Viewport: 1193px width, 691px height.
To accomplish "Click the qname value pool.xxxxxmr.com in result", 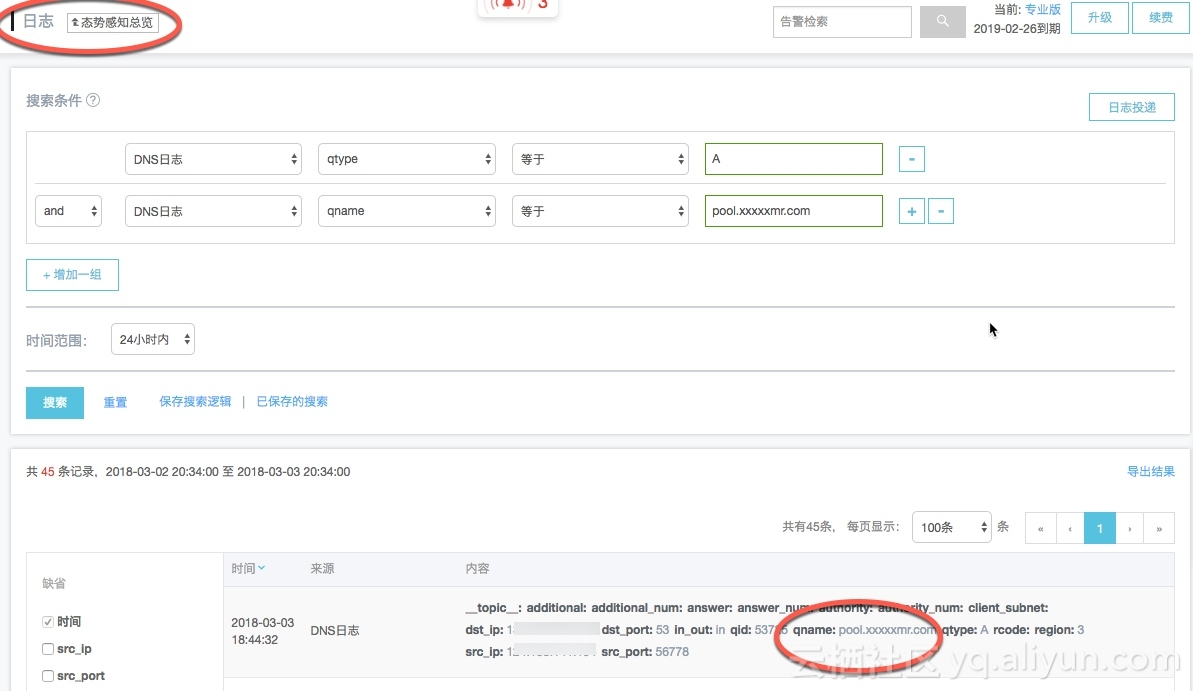I will tap(887, 630).
